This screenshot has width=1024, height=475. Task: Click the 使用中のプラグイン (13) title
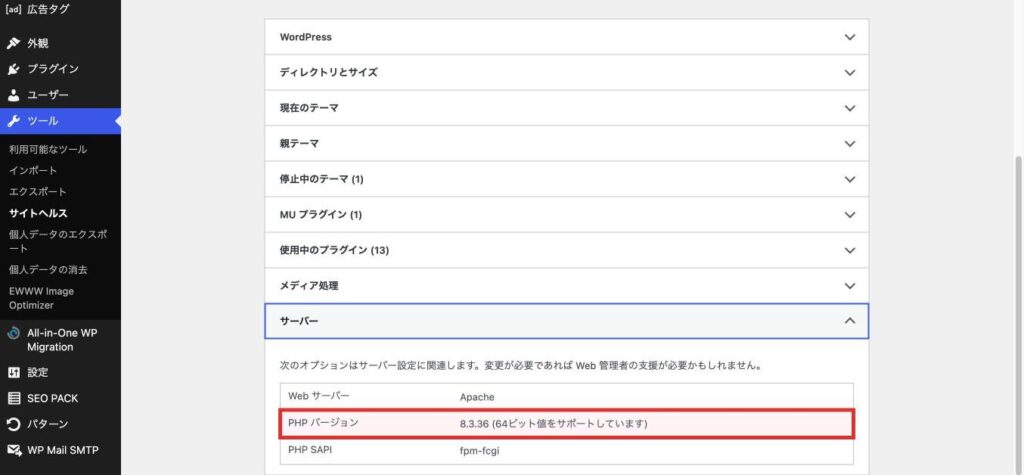(334, 250)
